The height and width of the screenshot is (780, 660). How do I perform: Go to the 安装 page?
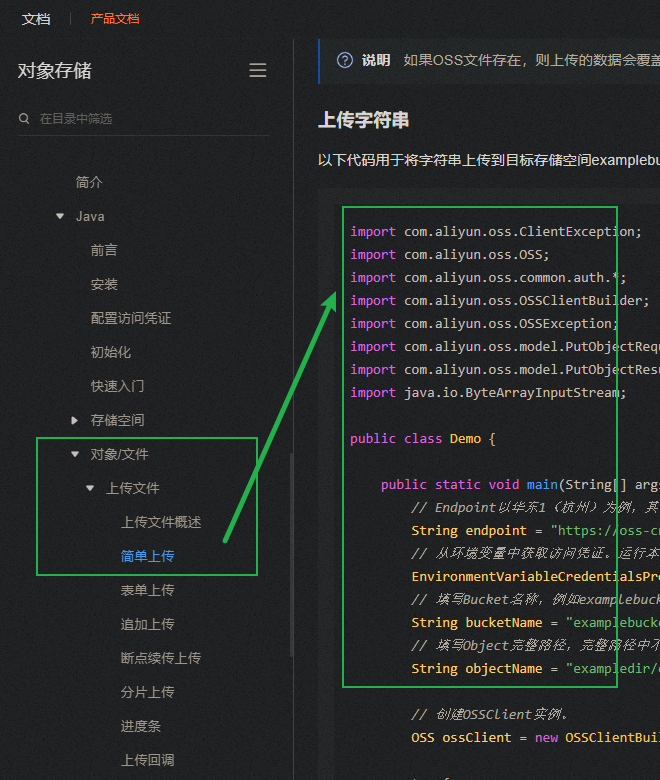coord(104,284)
